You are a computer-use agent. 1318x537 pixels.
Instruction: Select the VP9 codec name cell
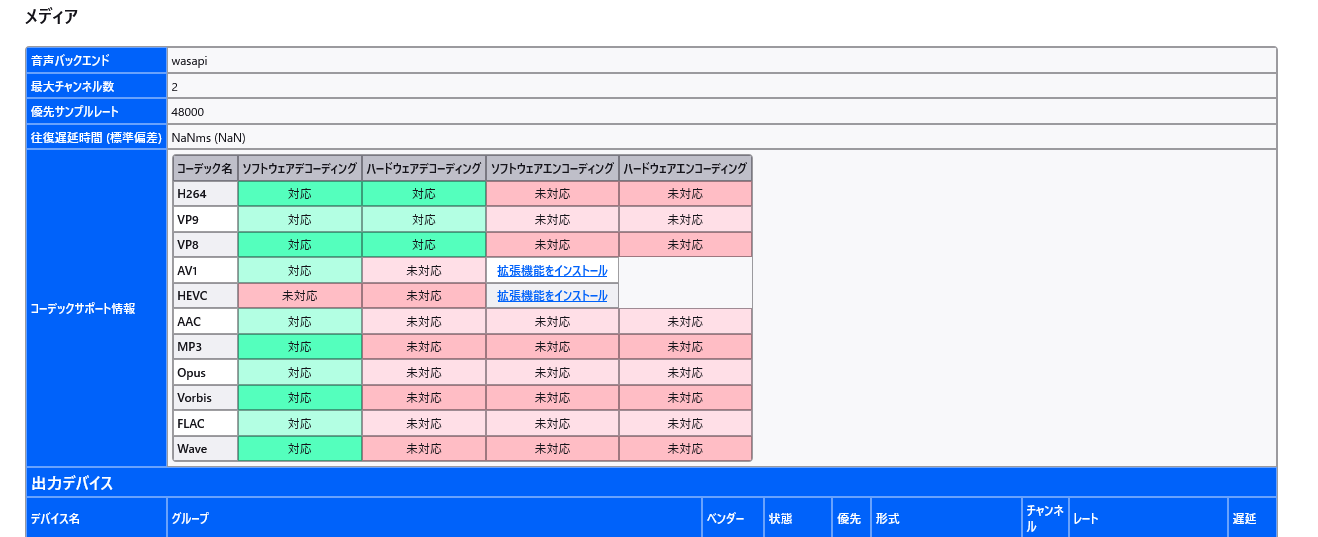(205, 219)
